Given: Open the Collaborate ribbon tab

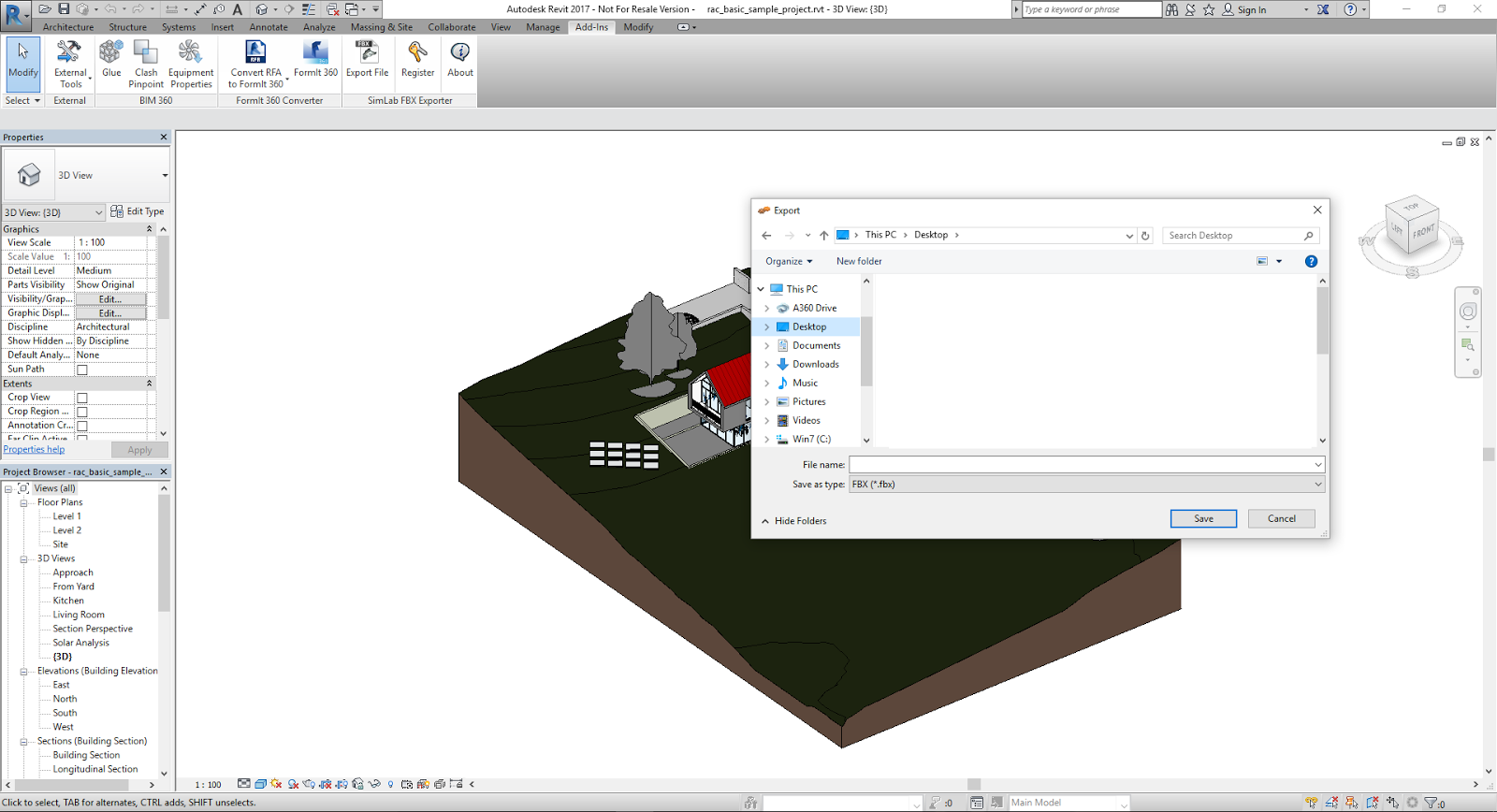Looking at the screenshot, I should [x=452, y=27].
